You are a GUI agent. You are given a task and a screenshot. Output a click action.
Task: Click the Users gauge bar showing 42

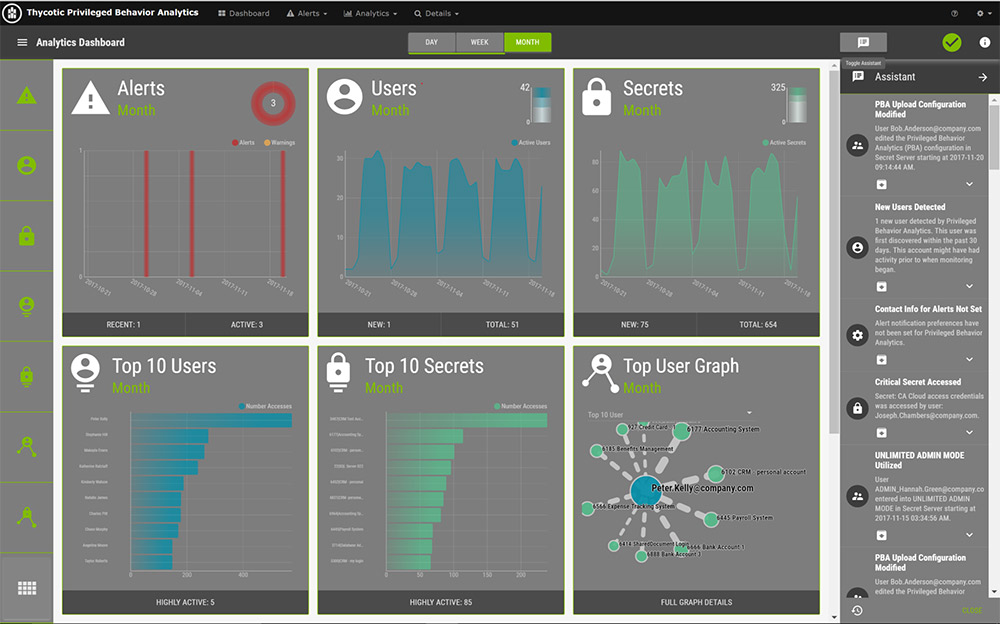(541, 105)
